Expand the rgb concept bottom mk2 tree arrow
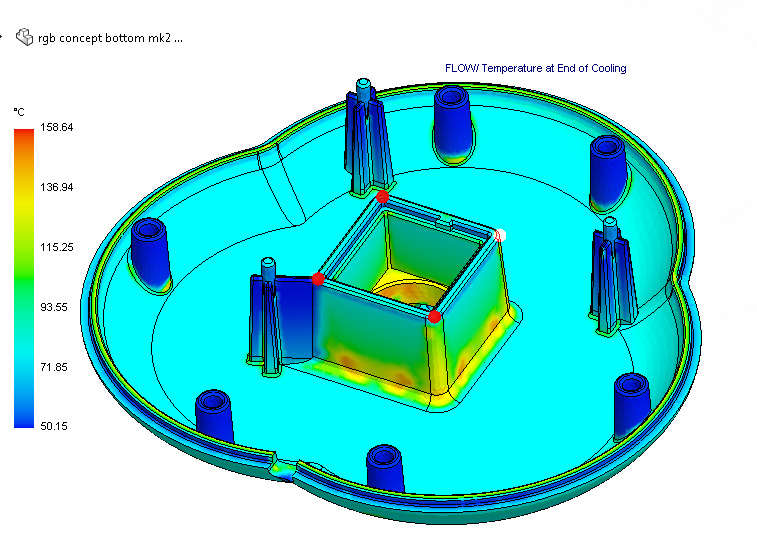 [x=1, y=37]
